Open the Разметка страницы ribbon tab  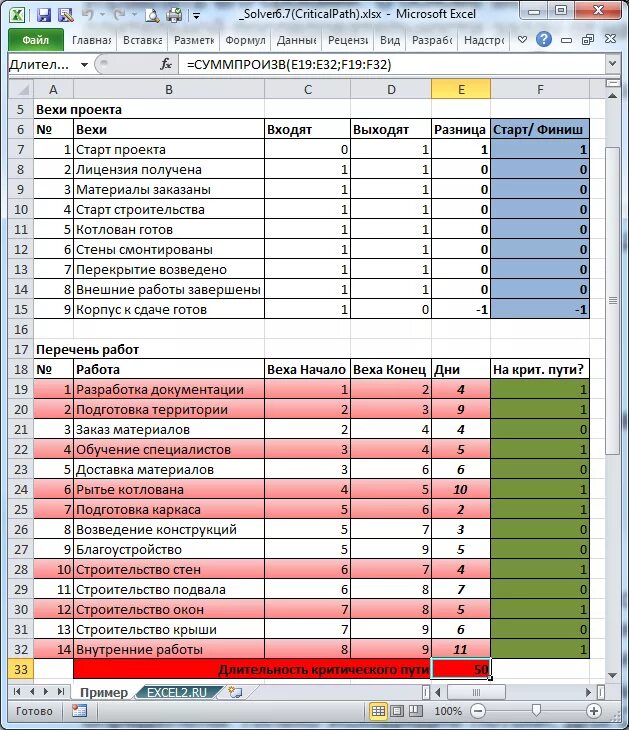[x=194, y=41]
